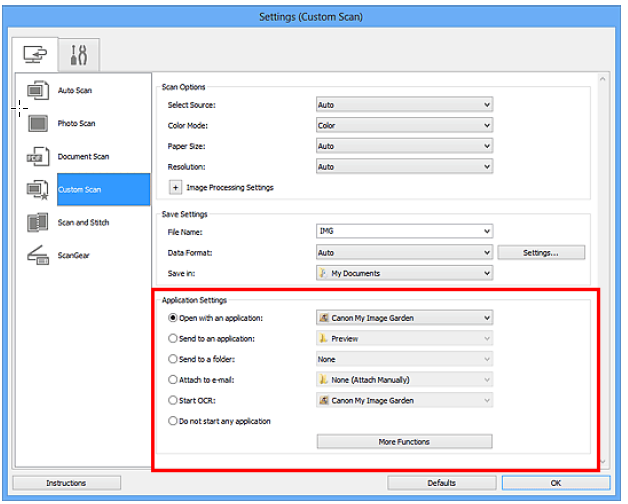Open the Select Source dropdown
Screen dimensions: 628x504
coord(403,104)
